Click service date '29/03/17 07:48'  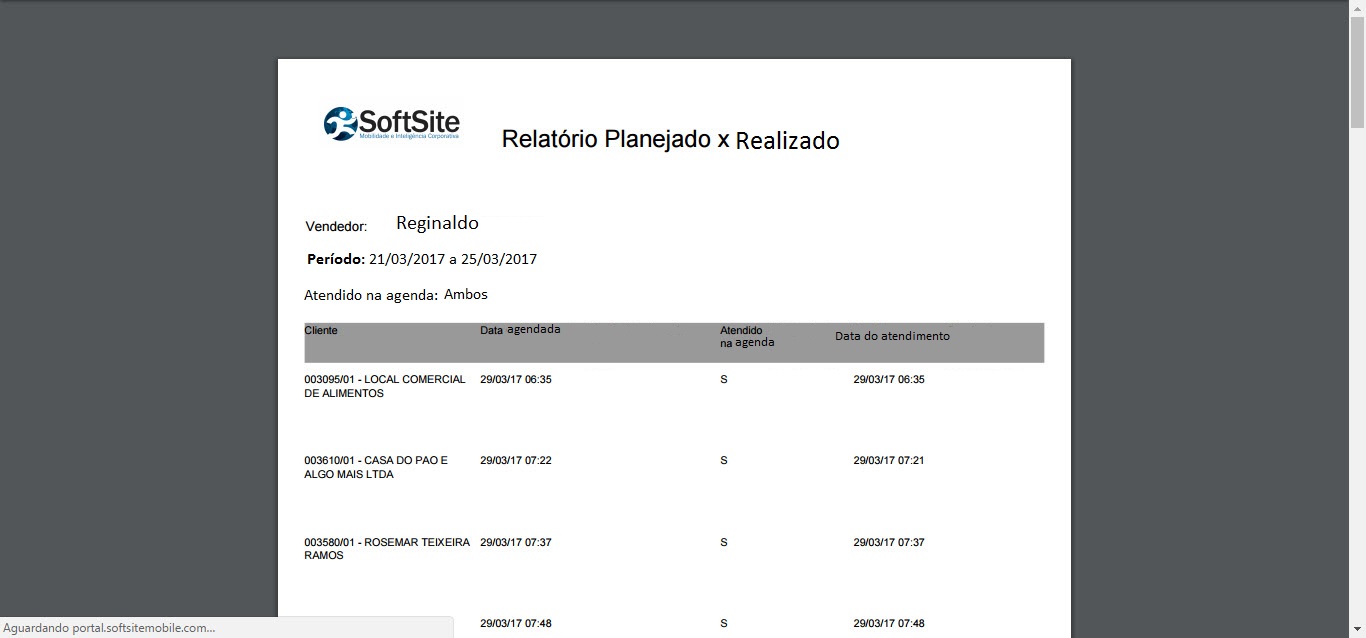[889, 624]
